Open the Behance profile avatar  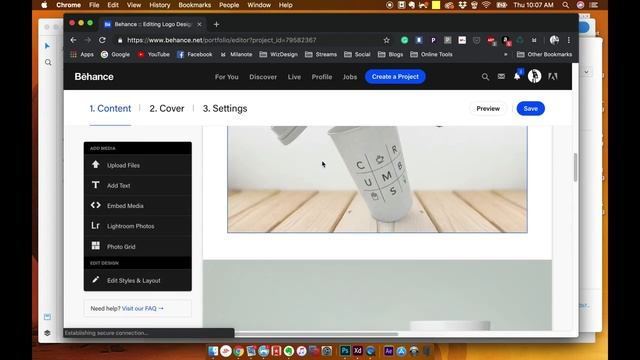coord(534,76)
